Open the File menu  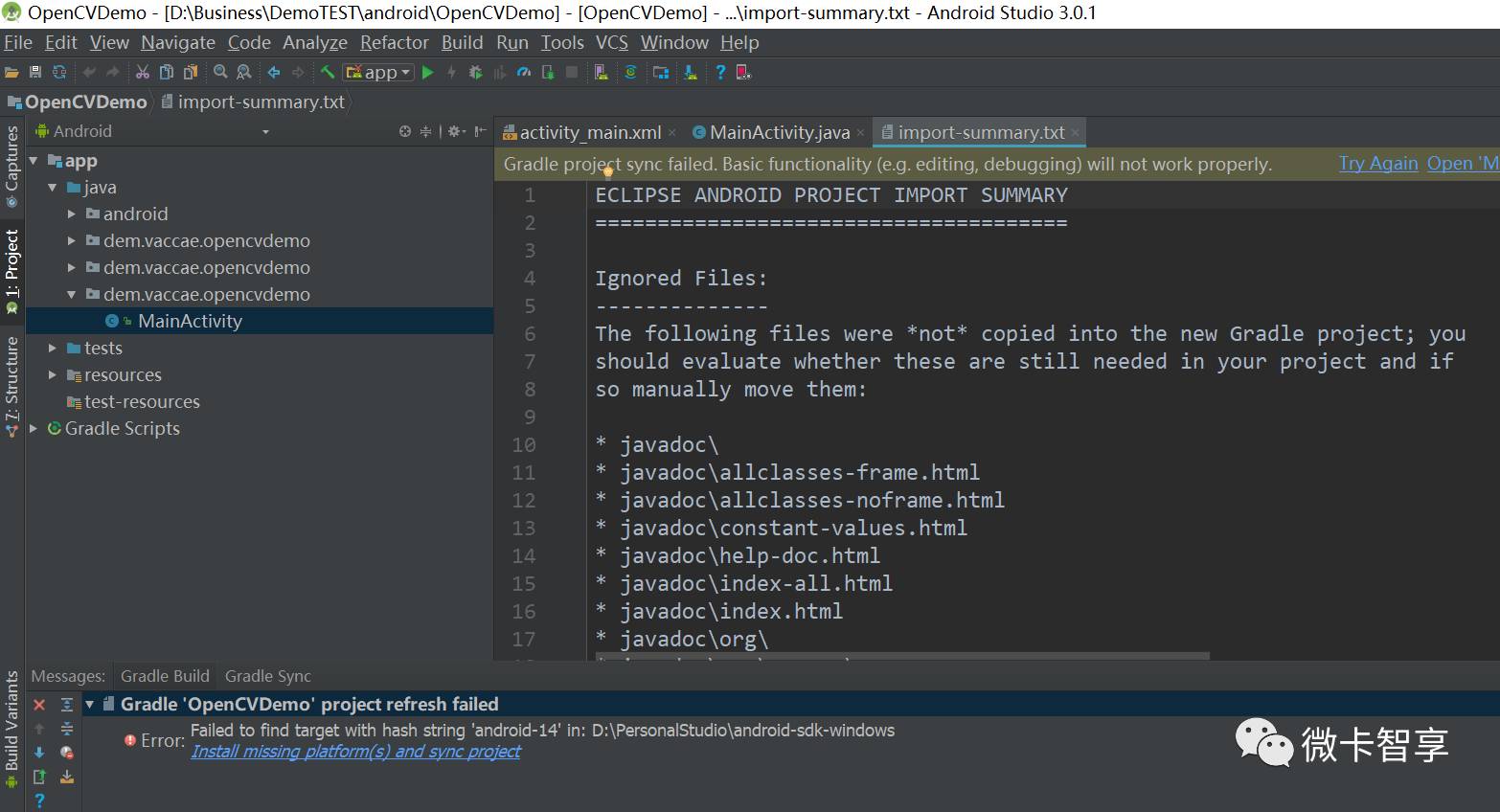[x=18, y=42]
